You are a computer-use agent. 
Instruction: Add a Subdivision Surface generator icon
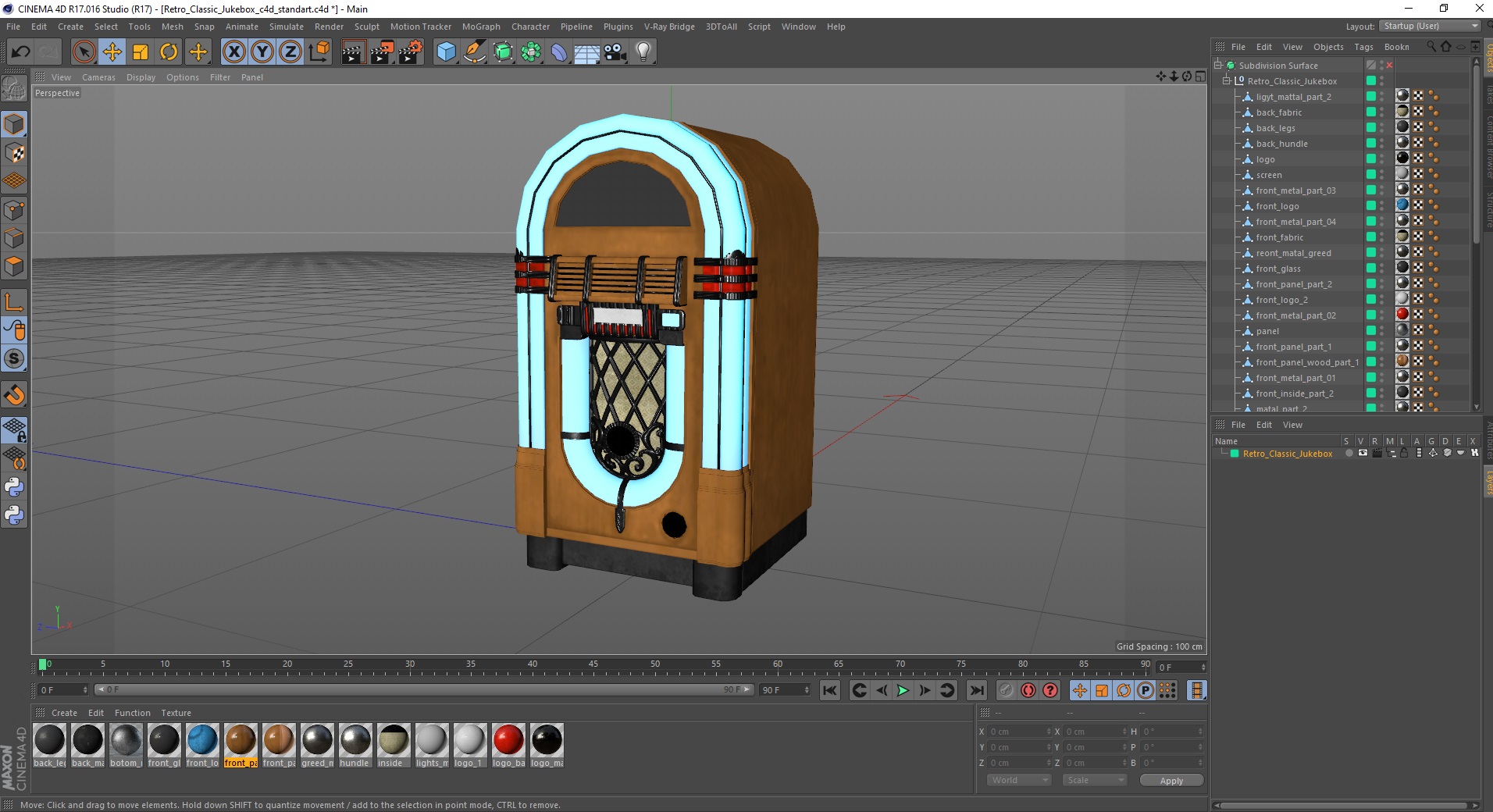click(503, 52)
